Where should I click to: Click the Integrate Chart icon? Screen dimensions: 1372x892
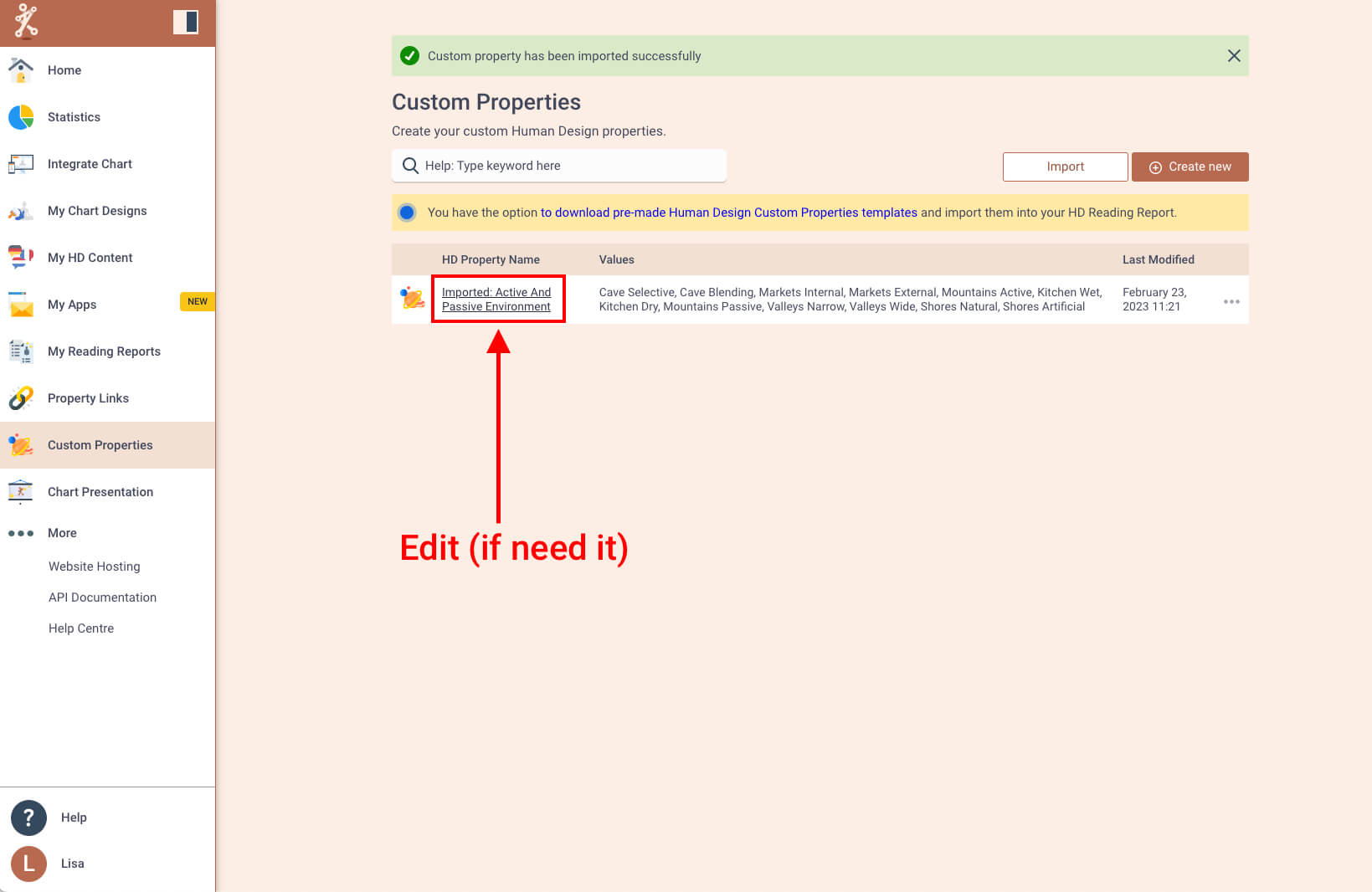(x=21, y=164)
